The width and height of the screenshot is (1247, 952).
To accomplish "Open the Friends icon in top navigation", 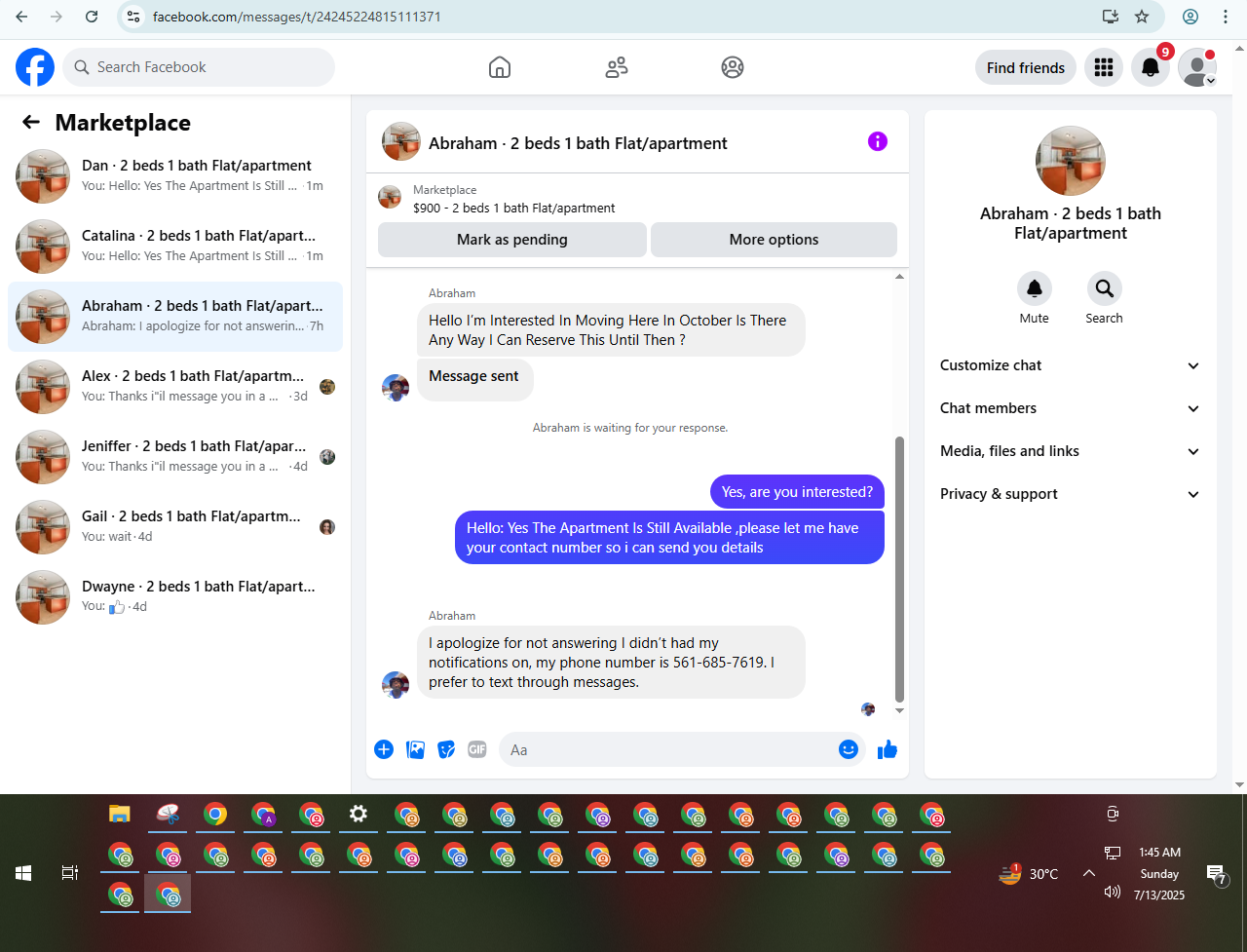I will tap(617, 67).
